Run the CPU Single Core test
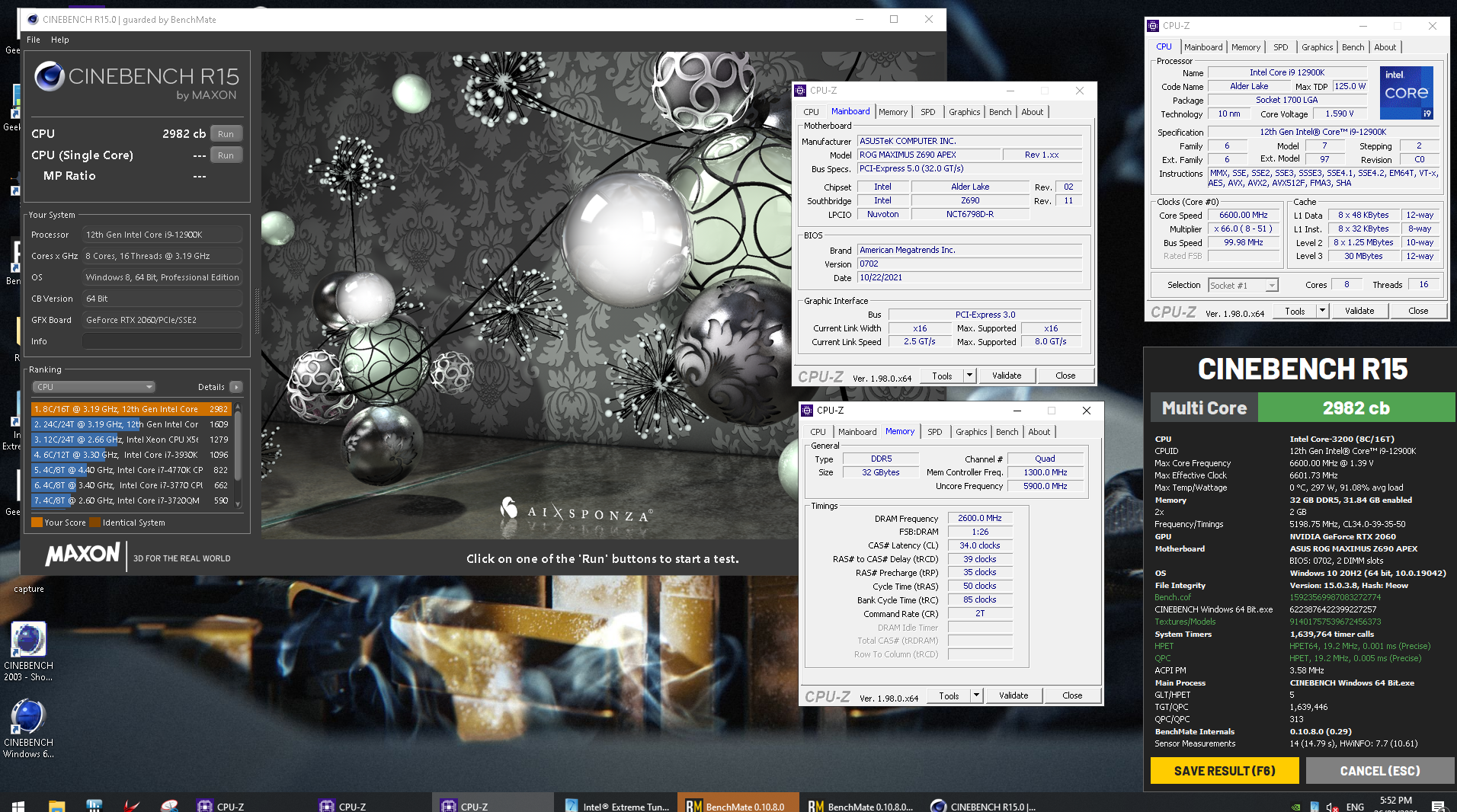Viewport: 1457px width, 812px height. [x=226, y=155]
